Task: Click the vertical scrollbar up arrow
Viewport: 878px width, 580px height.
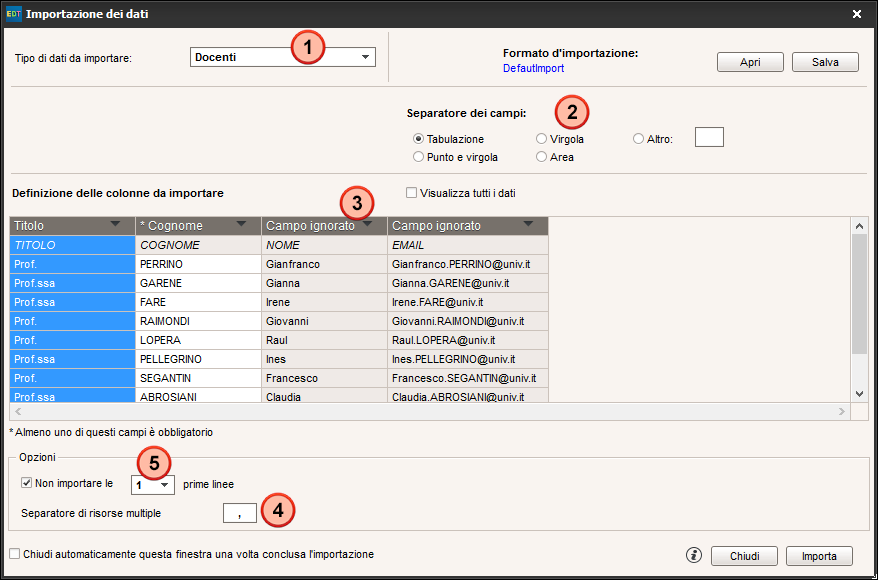Action: 860,226
